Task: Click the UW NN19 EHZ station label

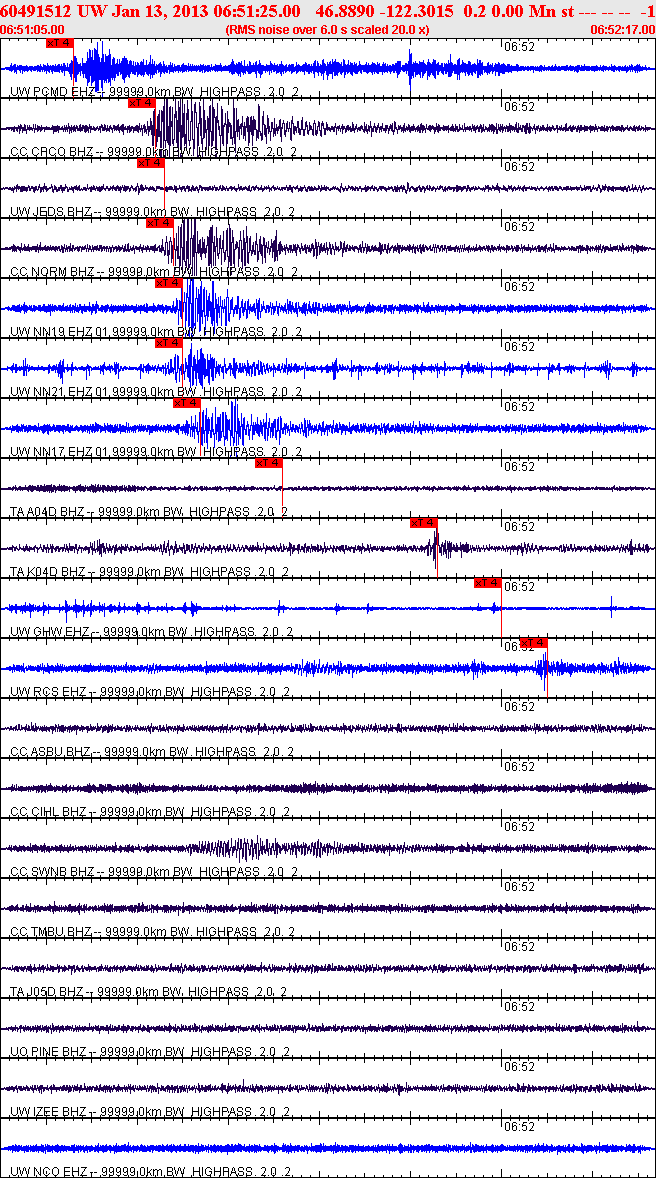Action: coord(156,331)
